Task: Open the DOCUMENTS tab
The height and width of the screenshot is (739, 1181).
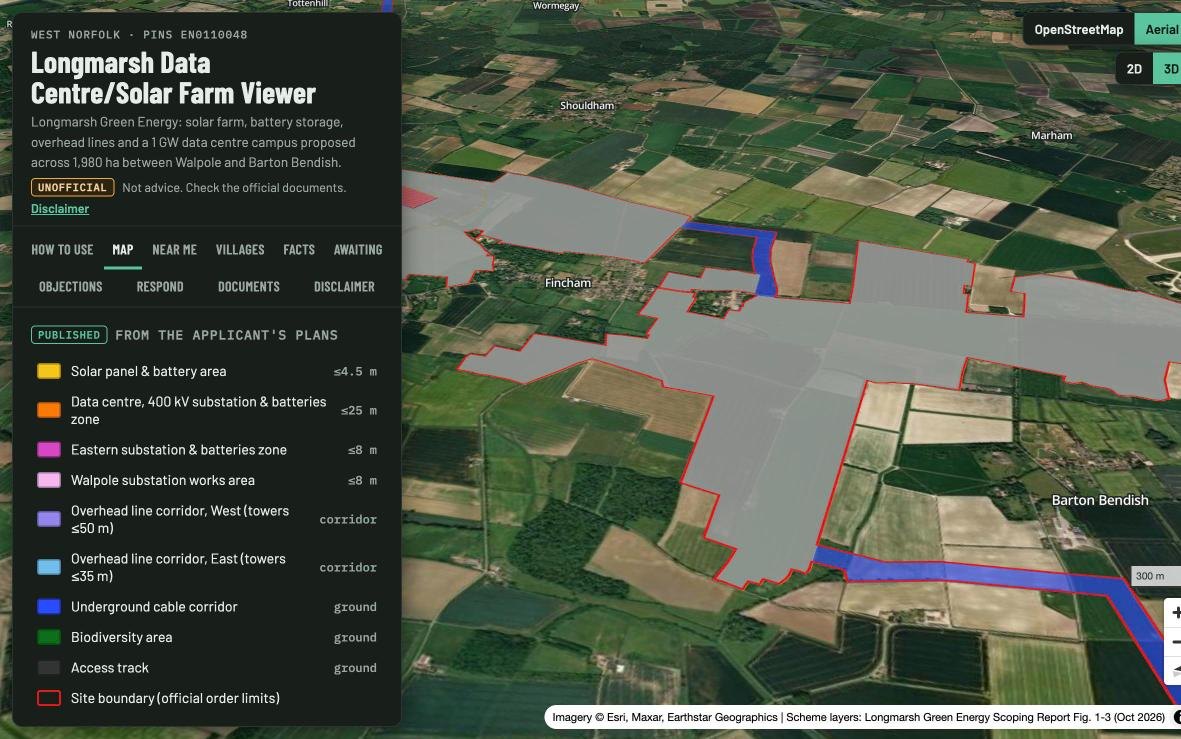Action: click(x=249, y=286)
